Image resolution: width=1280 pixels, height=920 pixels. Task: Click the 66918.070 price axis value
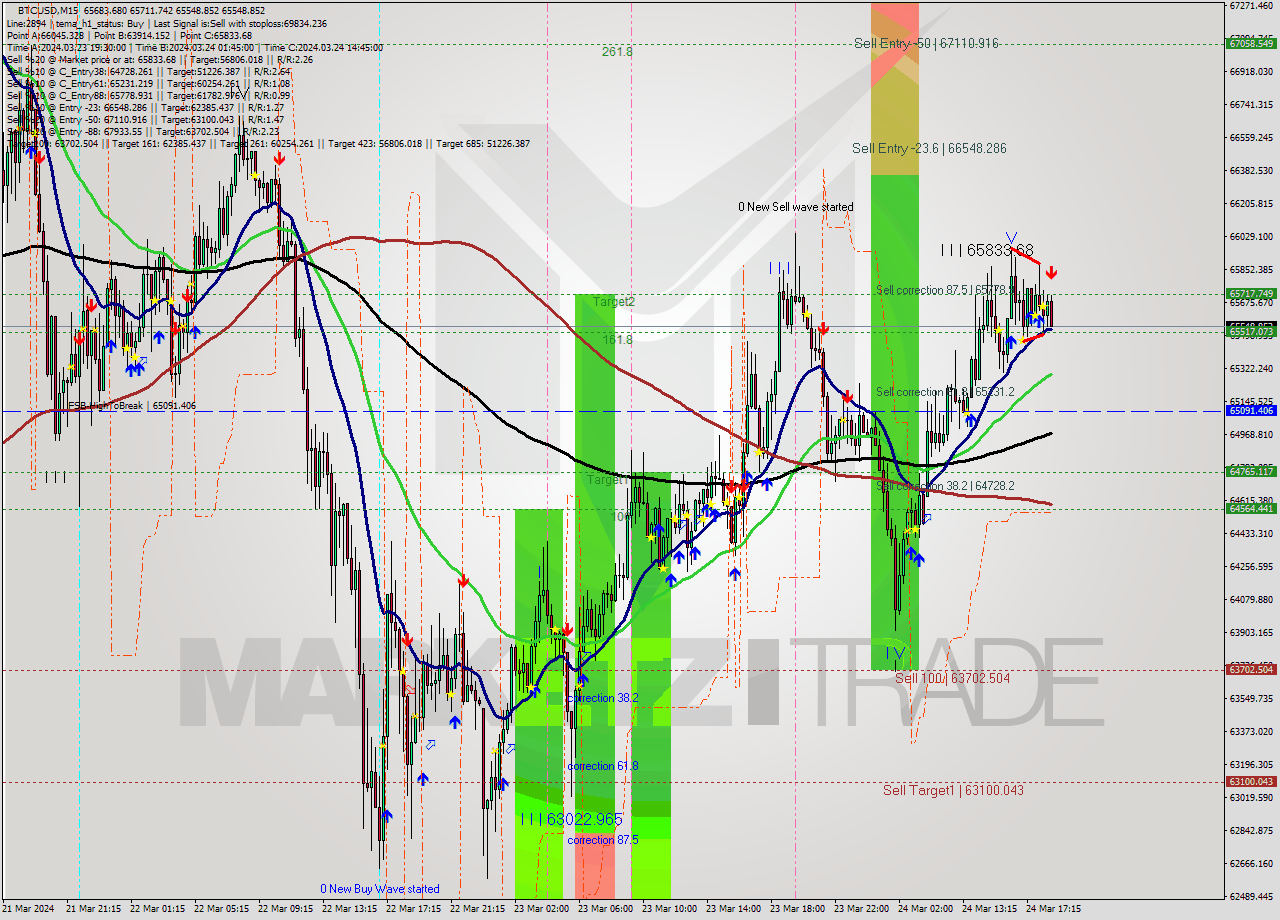[1250, 72]
